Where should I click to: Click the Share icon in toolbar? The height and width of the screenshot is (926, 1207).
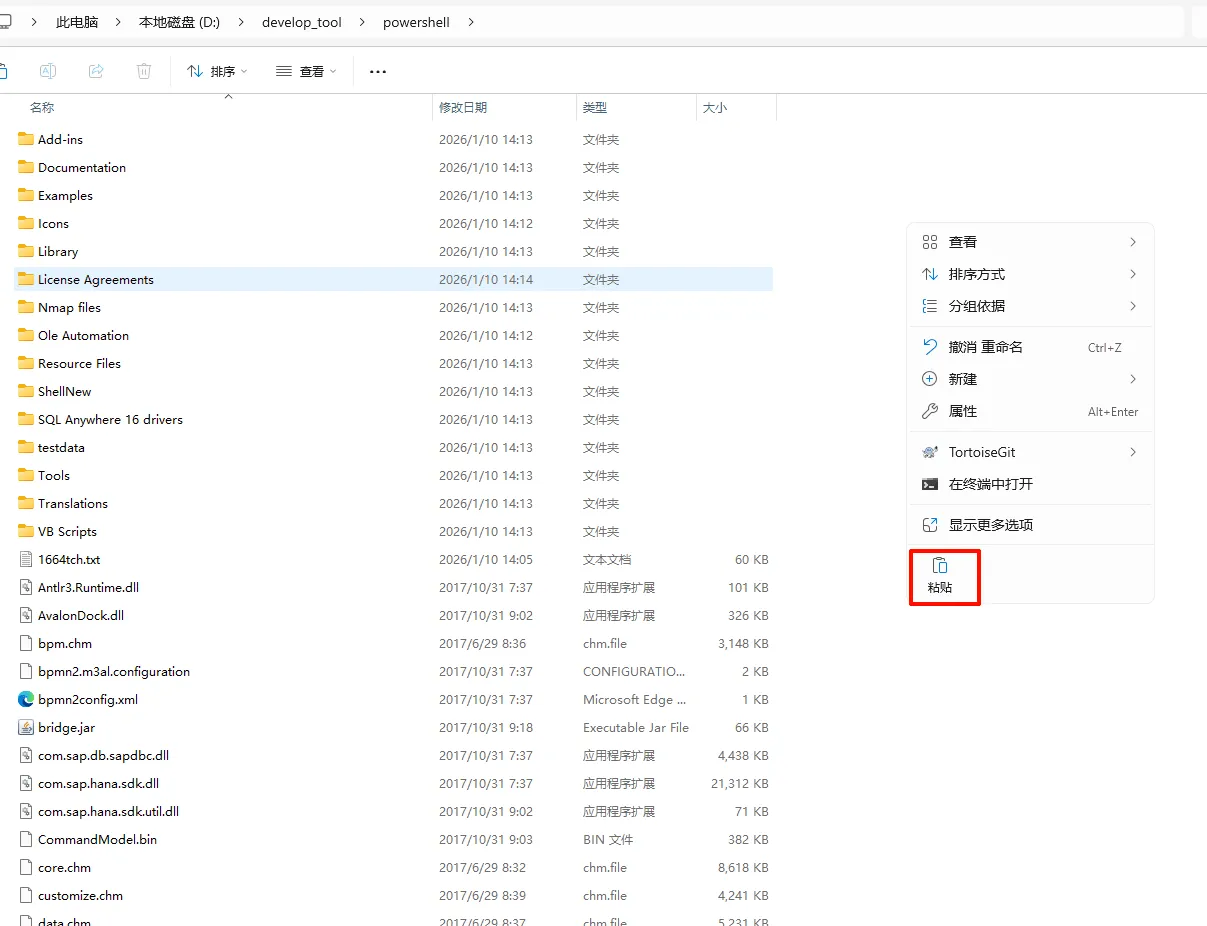96,71
